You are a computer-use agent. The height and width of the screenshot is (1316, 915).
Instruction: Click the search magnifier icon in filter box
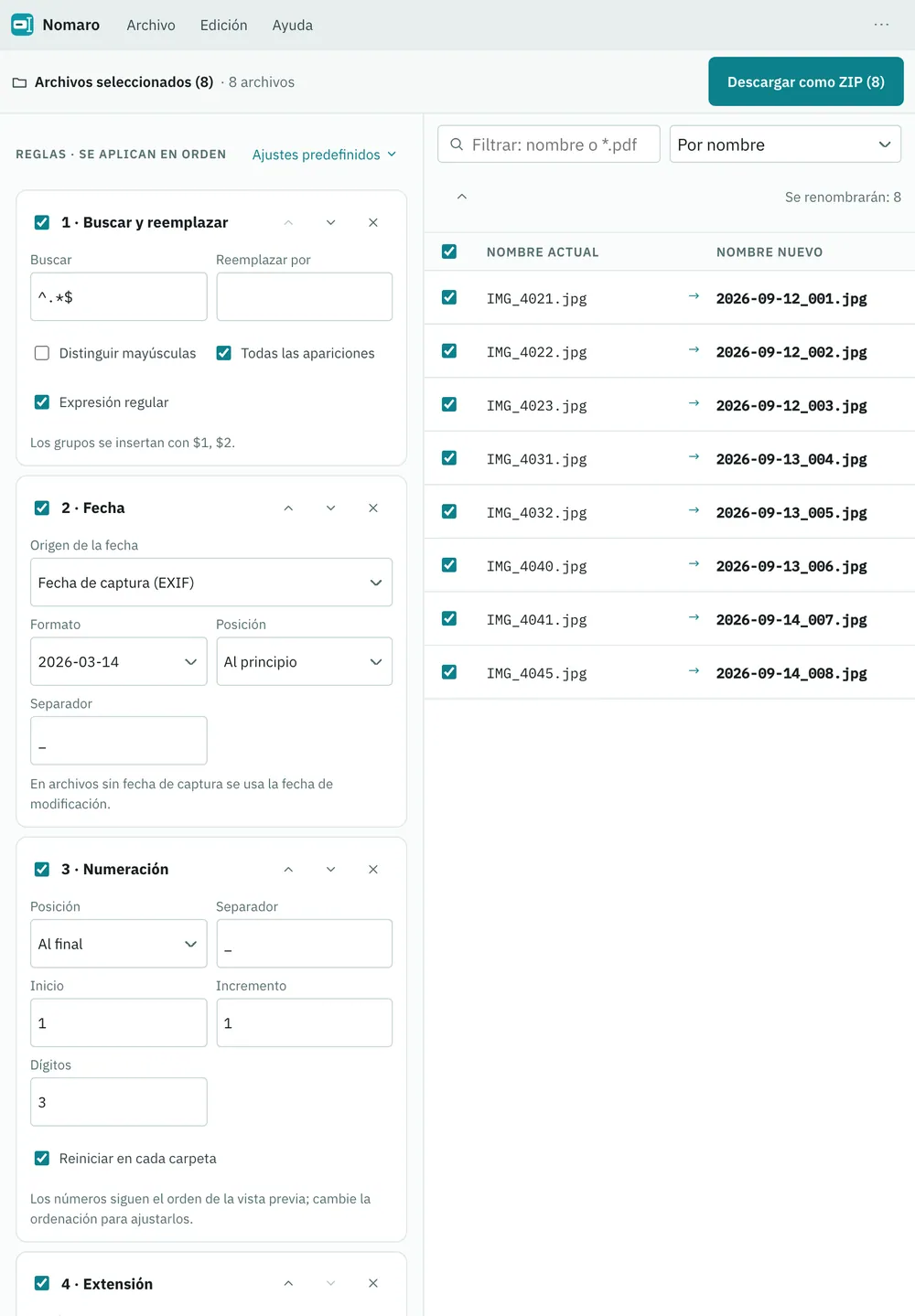pyautogui.click(x=457, y=144)
